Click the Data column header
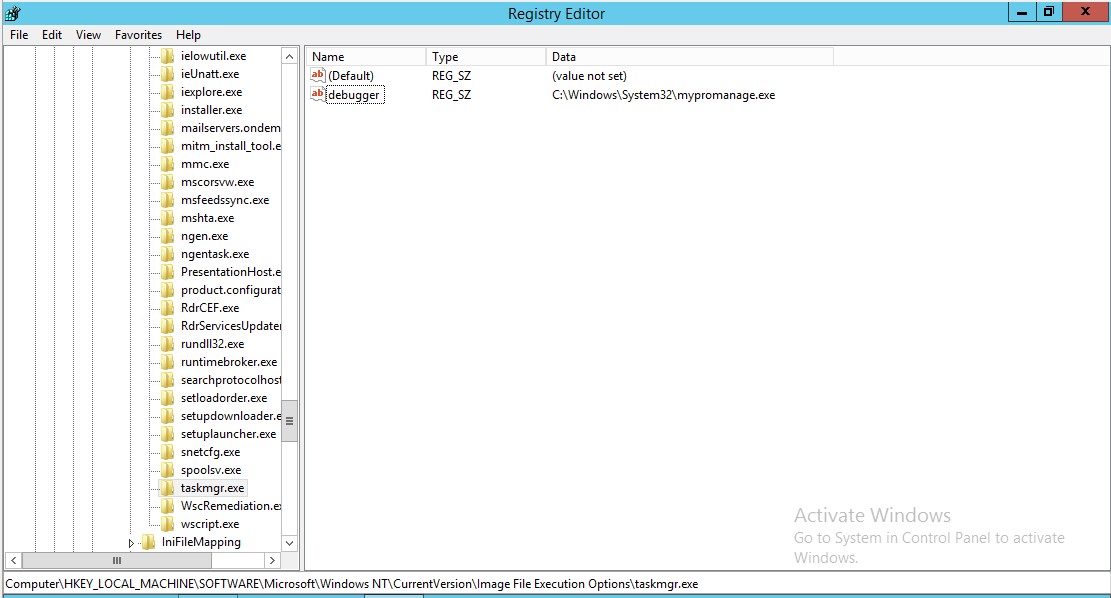This screenshot has width=1111, height=598. [688, 57]
